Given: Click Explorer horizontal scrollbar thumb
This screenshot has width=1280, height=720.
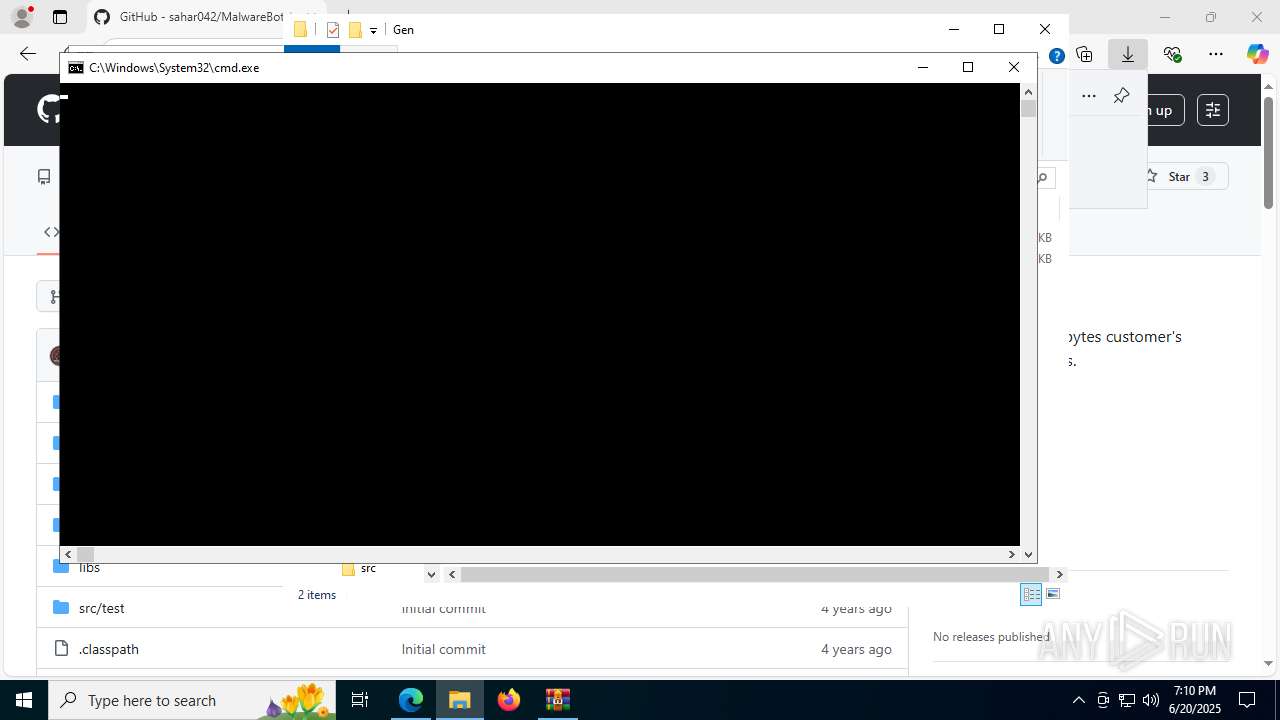Looking at the screenshot, I should click(x=756, y=574).
